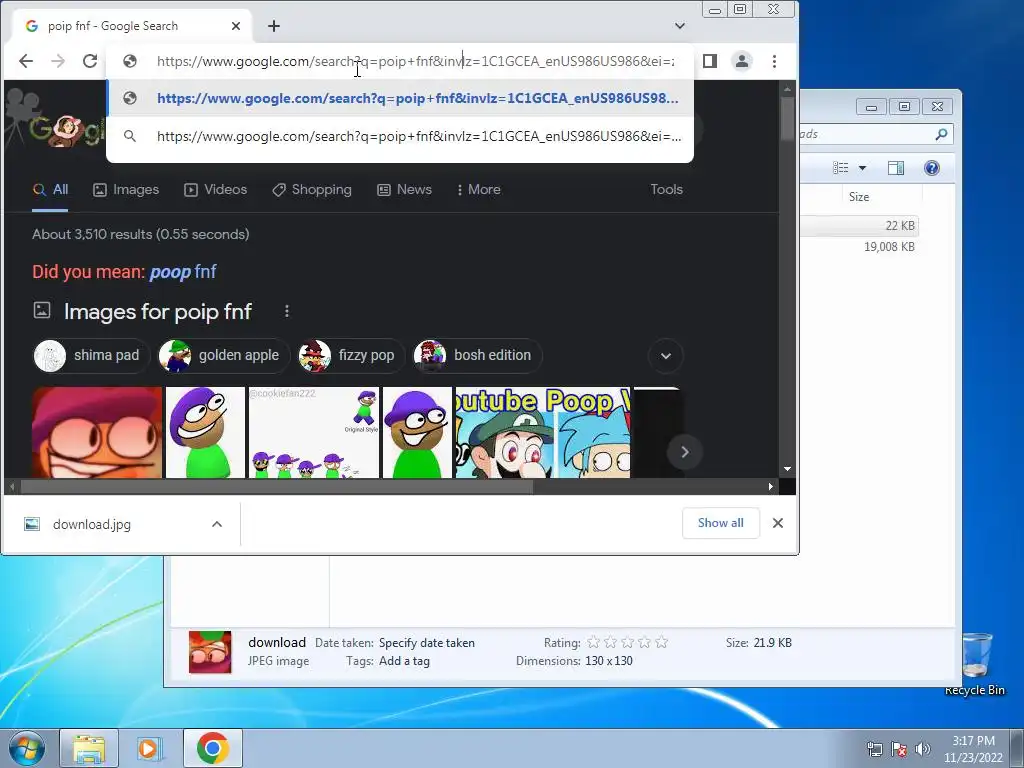
Task: Click the download thumbnail in details pane
Action: point(210,652)
